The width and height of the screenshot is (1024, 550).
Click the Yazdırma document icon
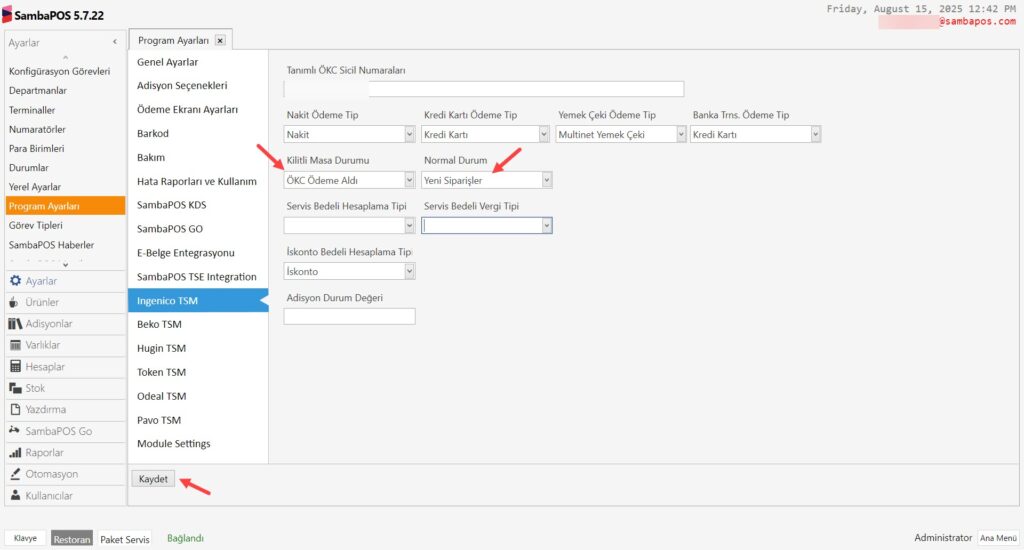tap(16, 410)
